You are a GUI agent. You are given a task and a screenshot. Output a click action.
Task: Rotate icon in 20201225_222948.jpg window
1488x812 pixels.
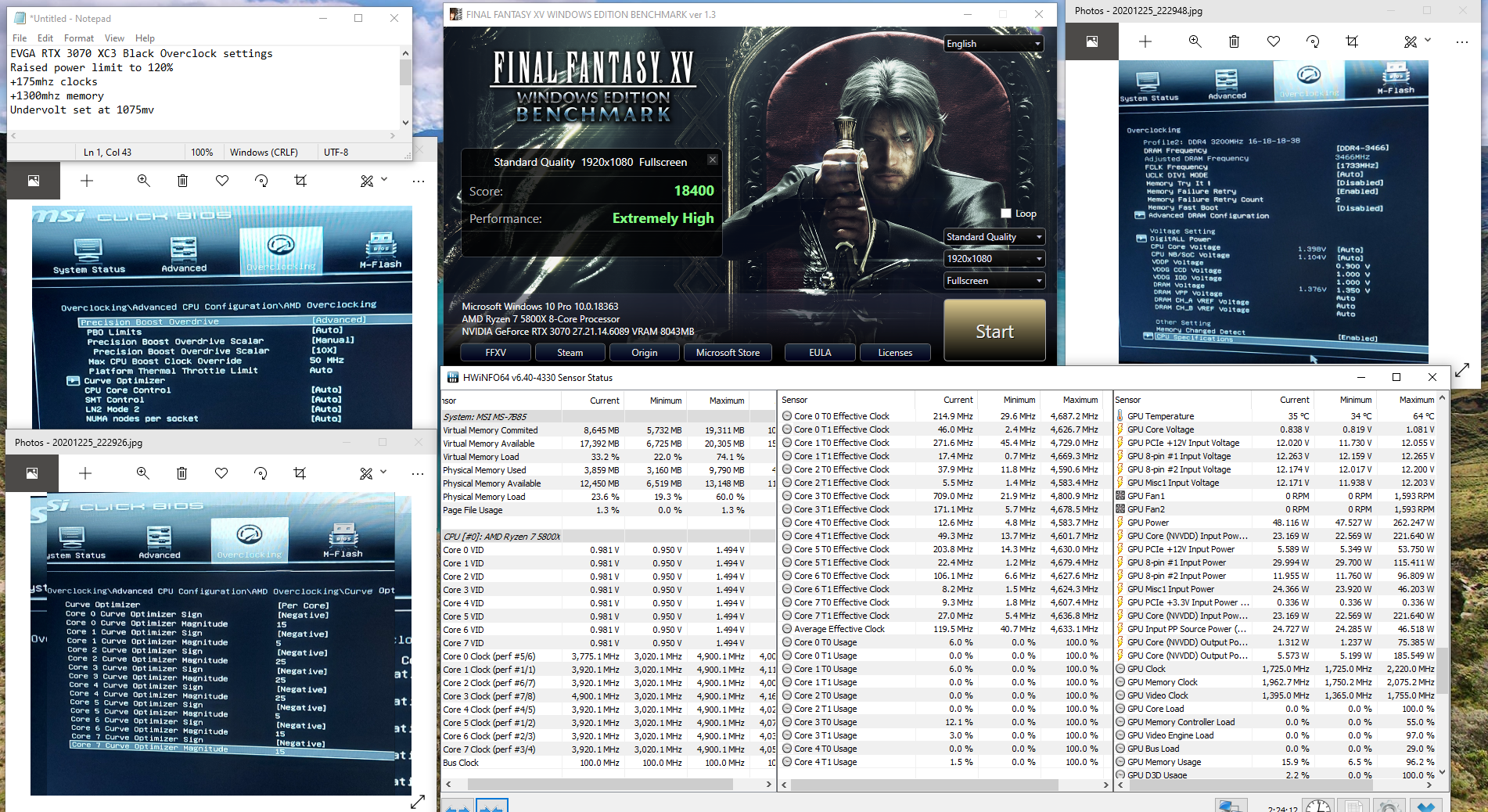point(1313,41)
